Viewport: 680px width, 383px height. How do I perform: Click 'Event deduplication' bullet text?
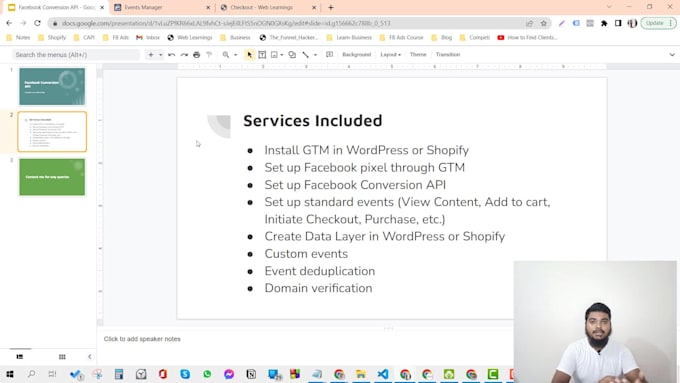(320, 271)
